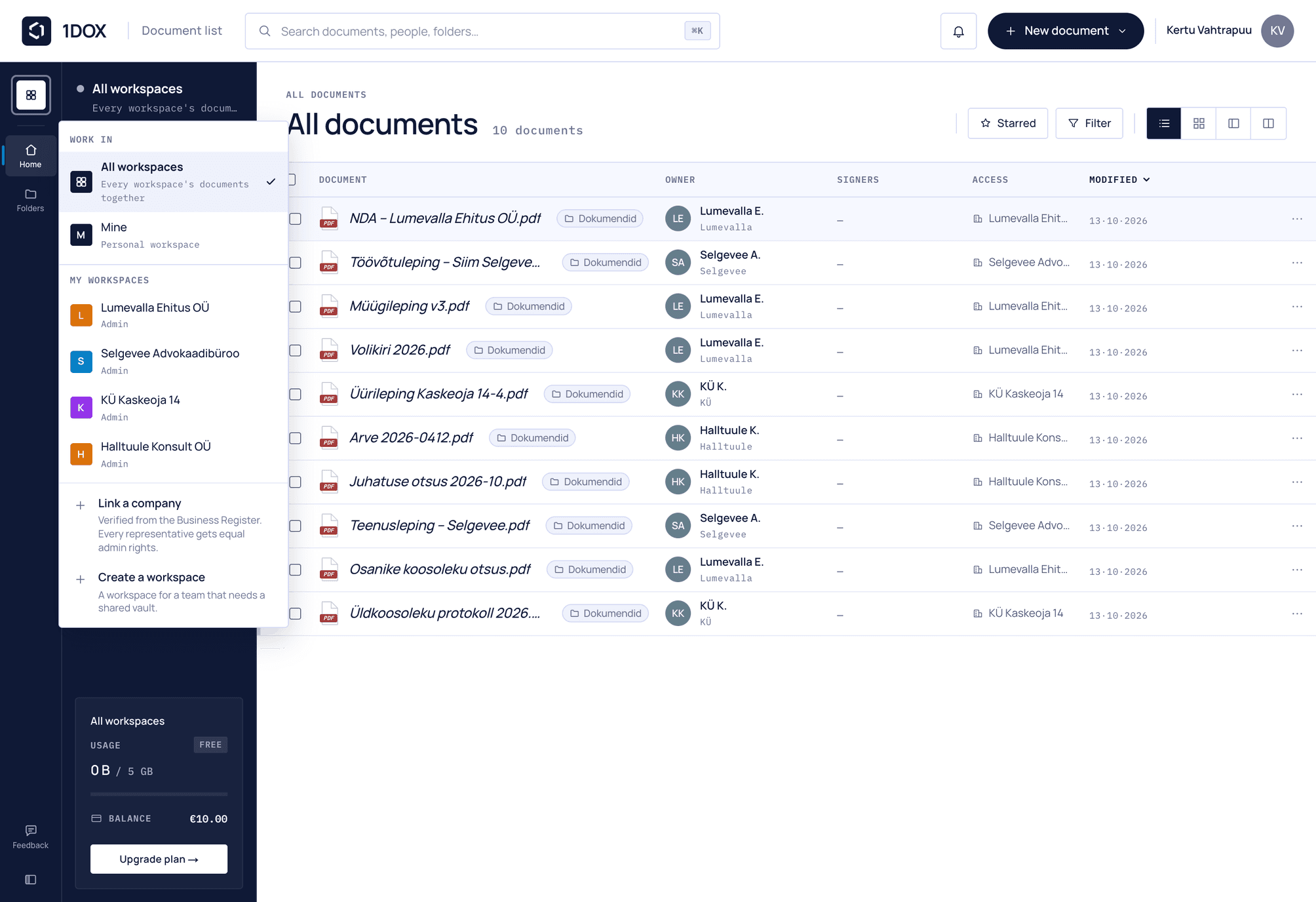Open Folders in the sidebar
The width and height of the screenshot is (1316, 902).
click(30, 200)
